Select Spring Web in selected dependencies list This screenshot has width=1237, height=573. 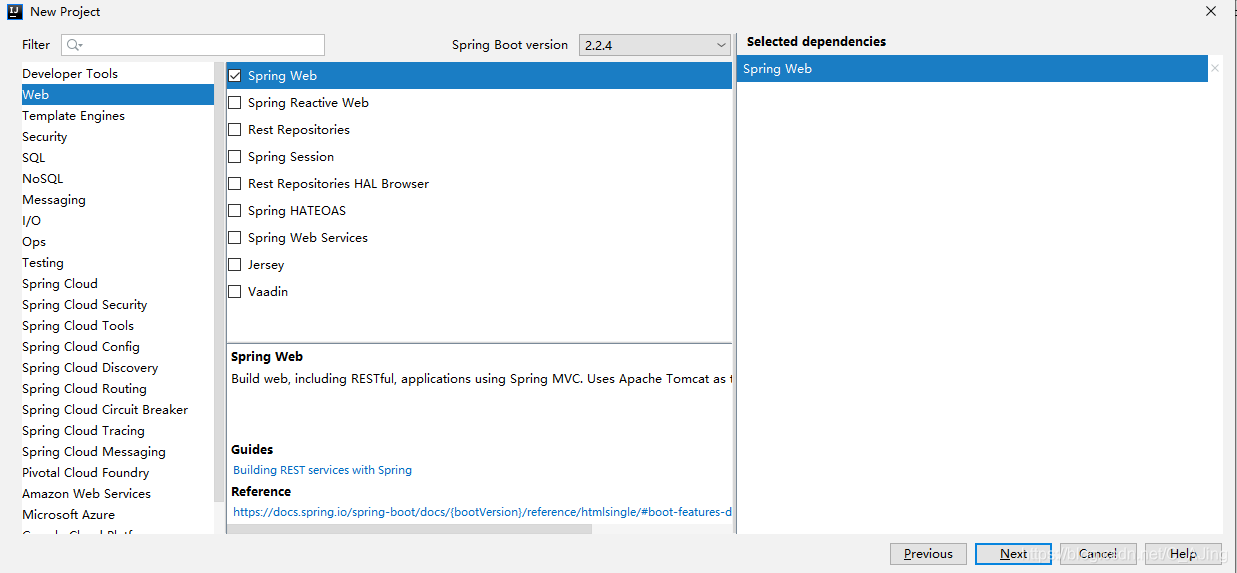pyautogui.click(x=972, y=69)
